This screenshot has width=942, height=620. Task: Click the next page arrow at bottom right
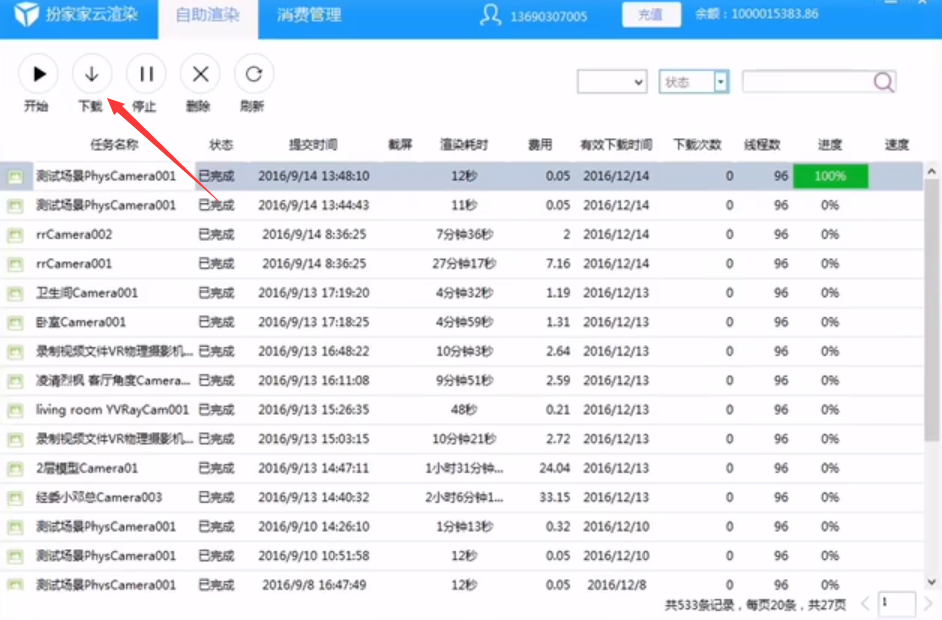(x=930, y=604)
